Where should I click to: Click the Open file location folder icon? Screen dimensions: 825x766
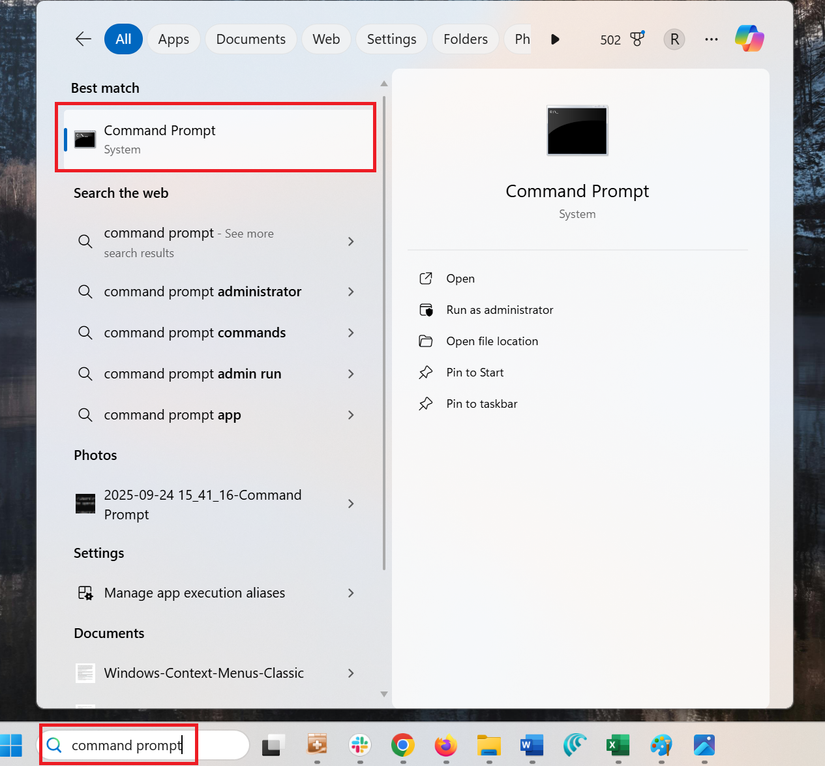click(x=426, y=341)
